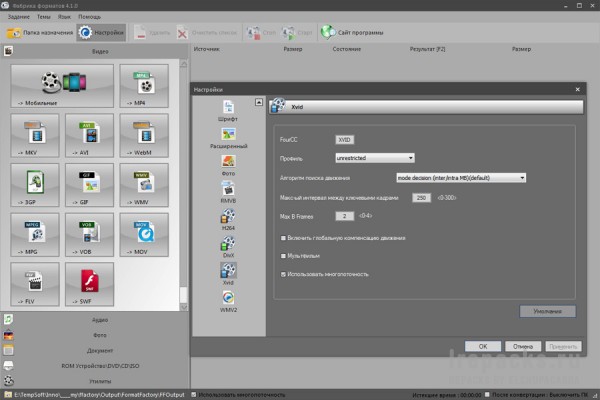Toggle multithreading checkbox in Xvid settings

(284, 274)
